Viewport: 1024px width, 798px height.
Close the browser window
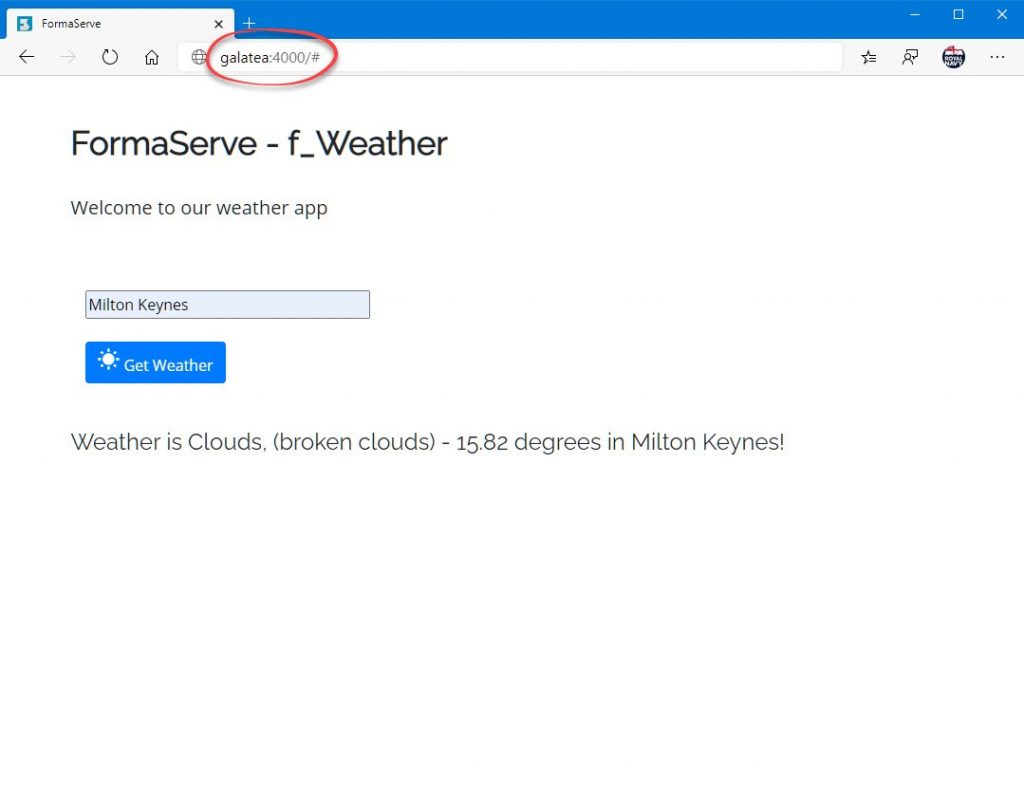click(x=1002, y=14)
